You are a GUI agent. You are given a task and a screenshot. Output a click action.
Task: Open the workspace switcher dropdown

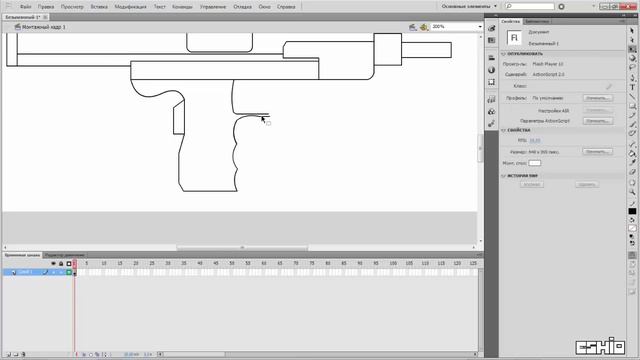[469, 7]
